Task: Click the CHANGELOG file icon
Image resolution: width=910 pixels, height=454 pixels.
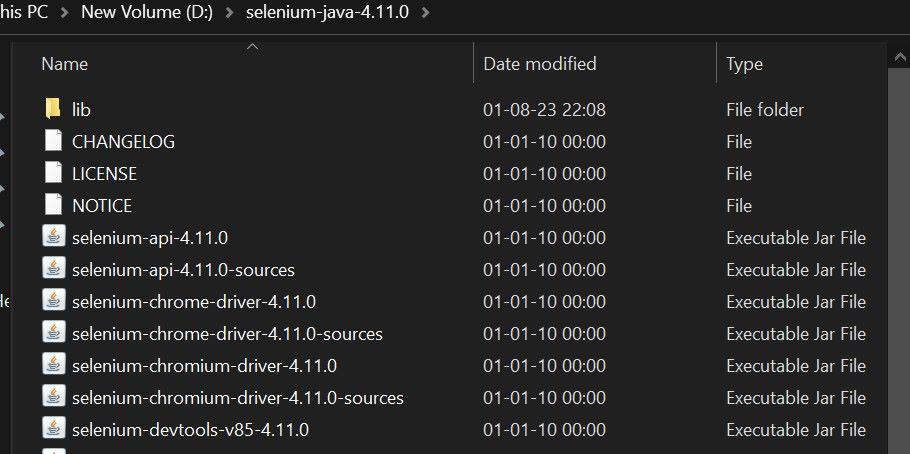Action: 53,141
